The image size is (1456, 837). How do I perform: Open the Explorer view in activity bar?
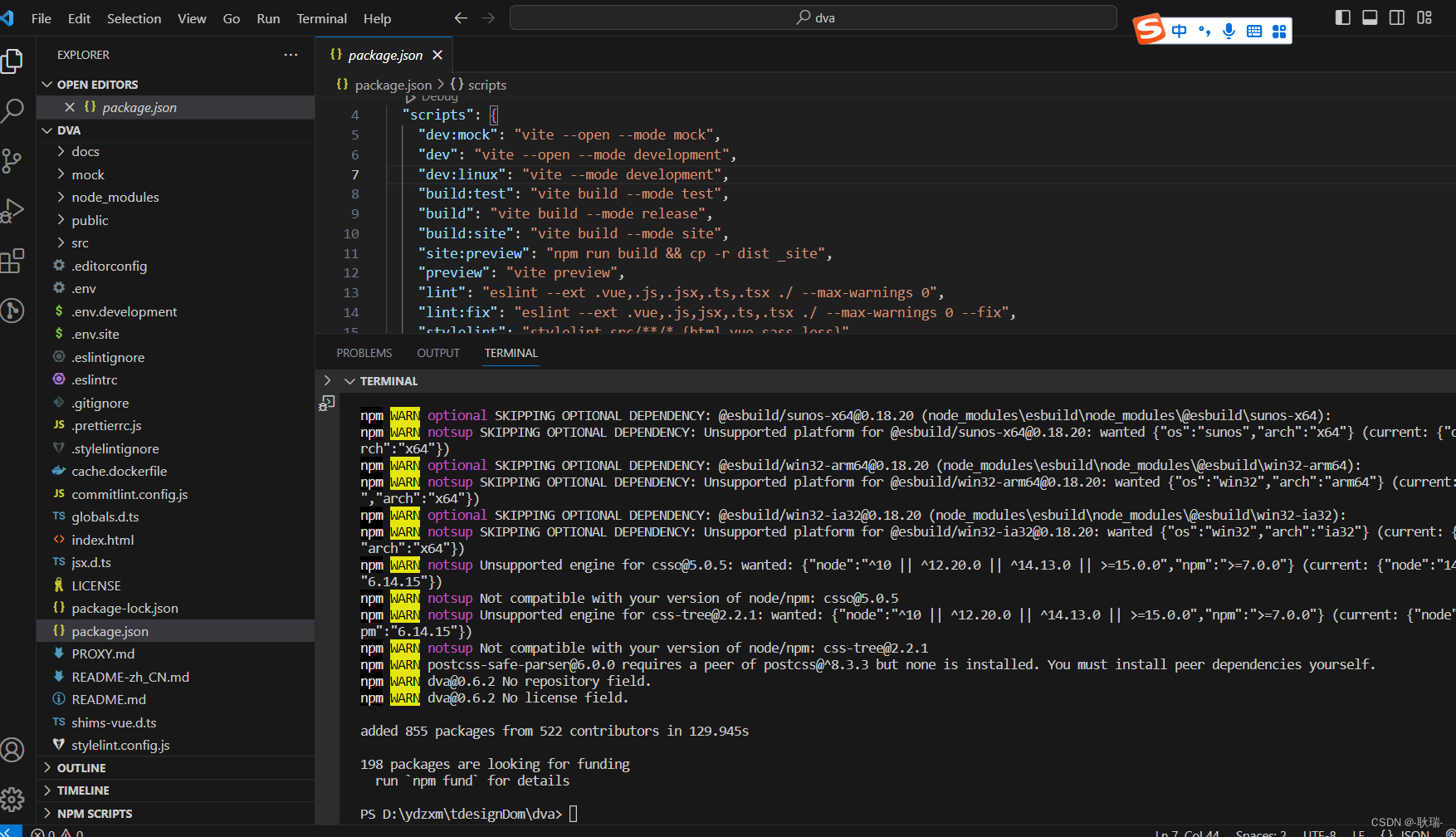point(12,61)
